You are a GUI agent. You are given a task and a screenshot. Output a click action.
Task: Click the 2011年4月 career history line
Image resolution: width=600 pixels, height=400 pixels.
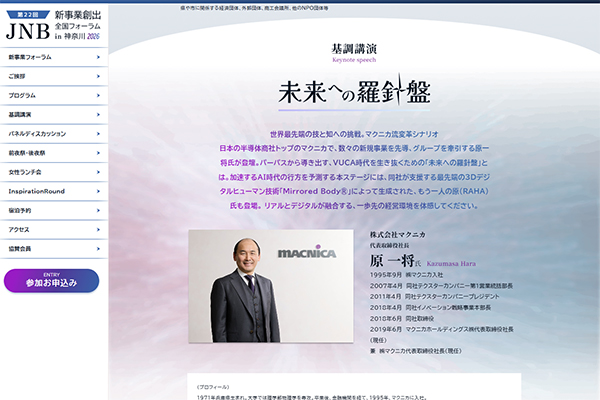434,296
